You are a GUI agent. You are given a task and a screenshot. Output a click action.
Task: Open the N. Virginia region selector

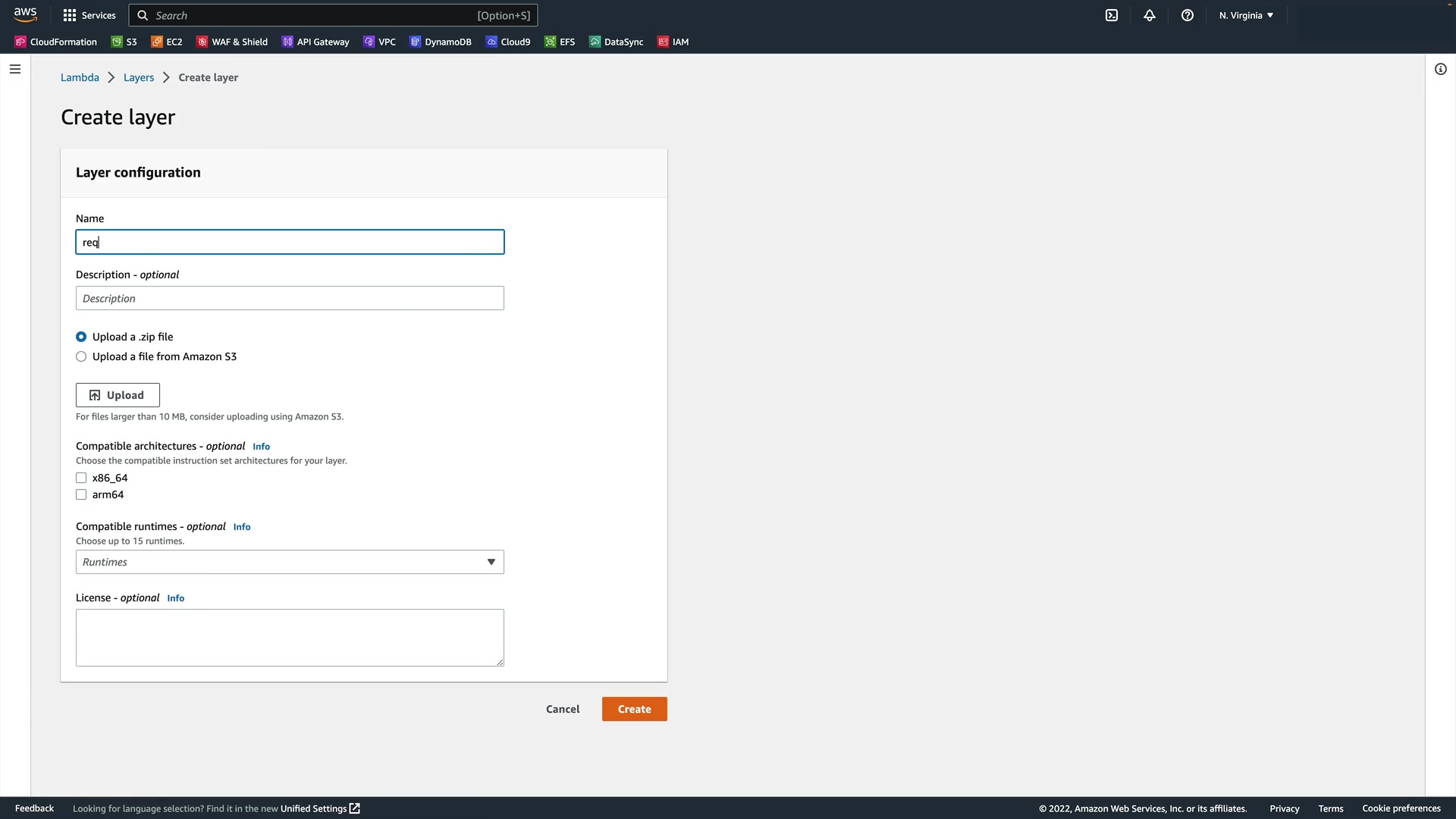(x=1246, y=15)
